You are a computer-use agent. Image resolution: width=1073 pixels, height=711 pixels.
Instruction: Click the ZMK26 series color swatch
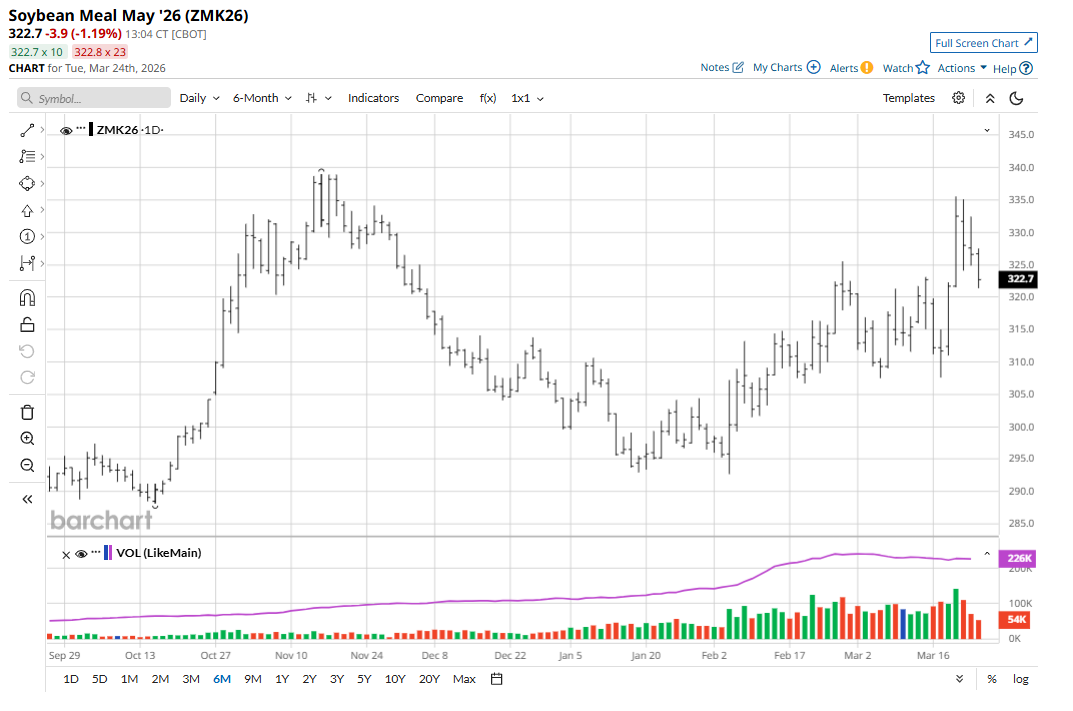(x=91, y=129)
